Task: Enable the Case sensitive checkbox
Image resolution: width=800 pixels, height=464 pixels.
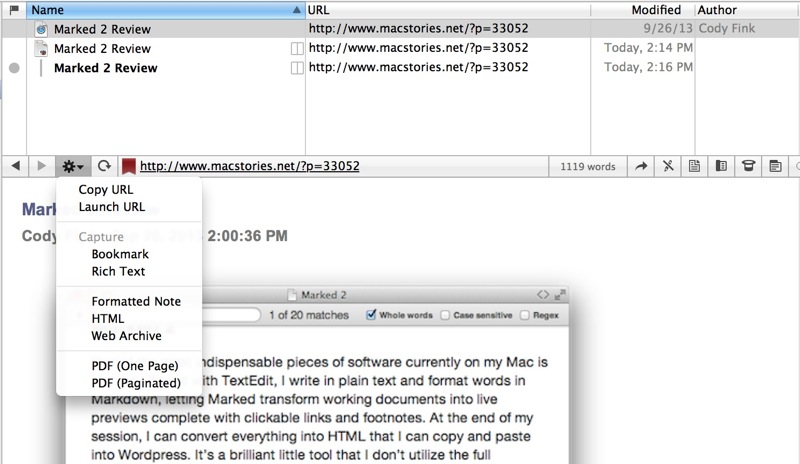Action: pos(445,315)
